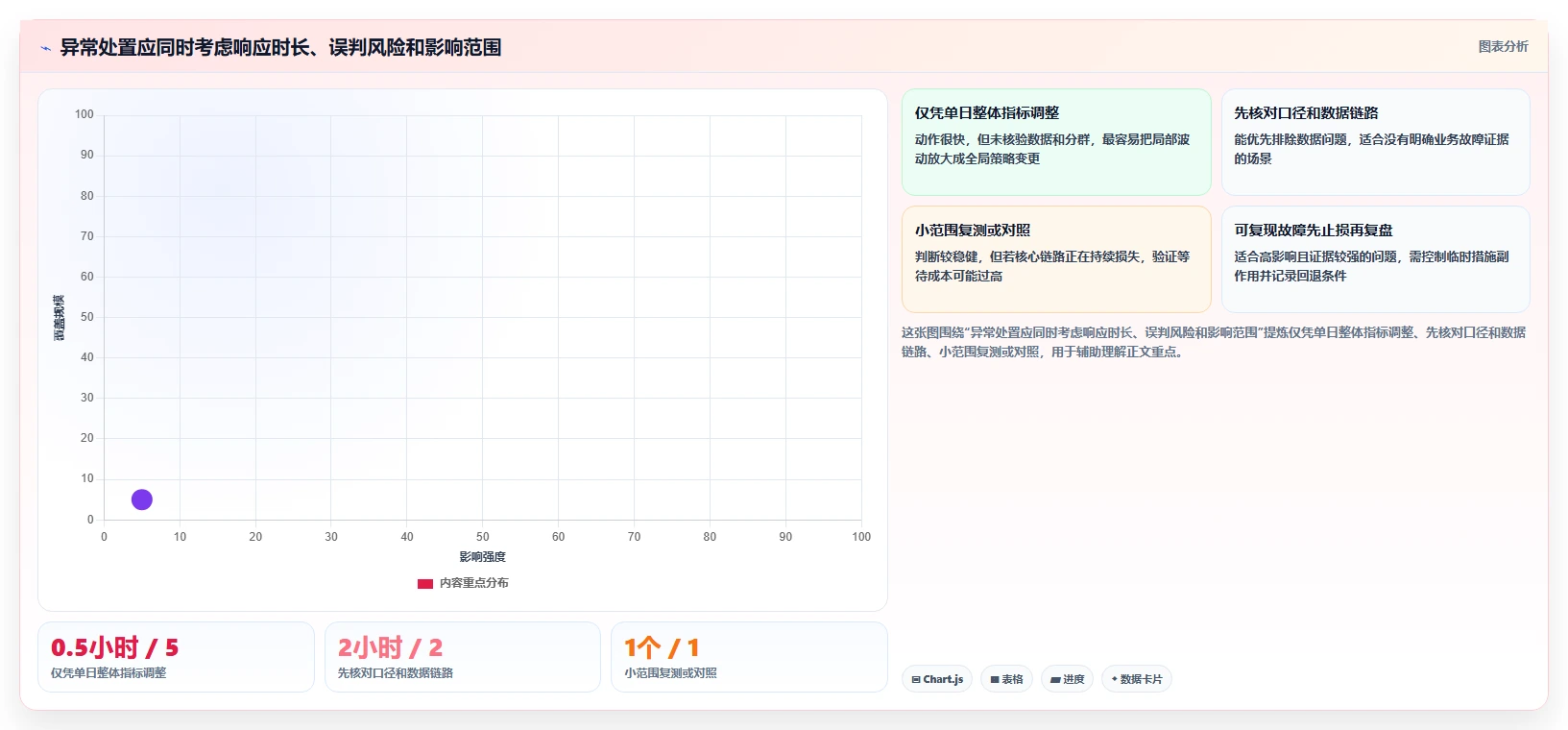This screenshot has width=1568, height=730.
Task: Click the description starting 能优先排除数据问题
Action: tap(1371, 149)
